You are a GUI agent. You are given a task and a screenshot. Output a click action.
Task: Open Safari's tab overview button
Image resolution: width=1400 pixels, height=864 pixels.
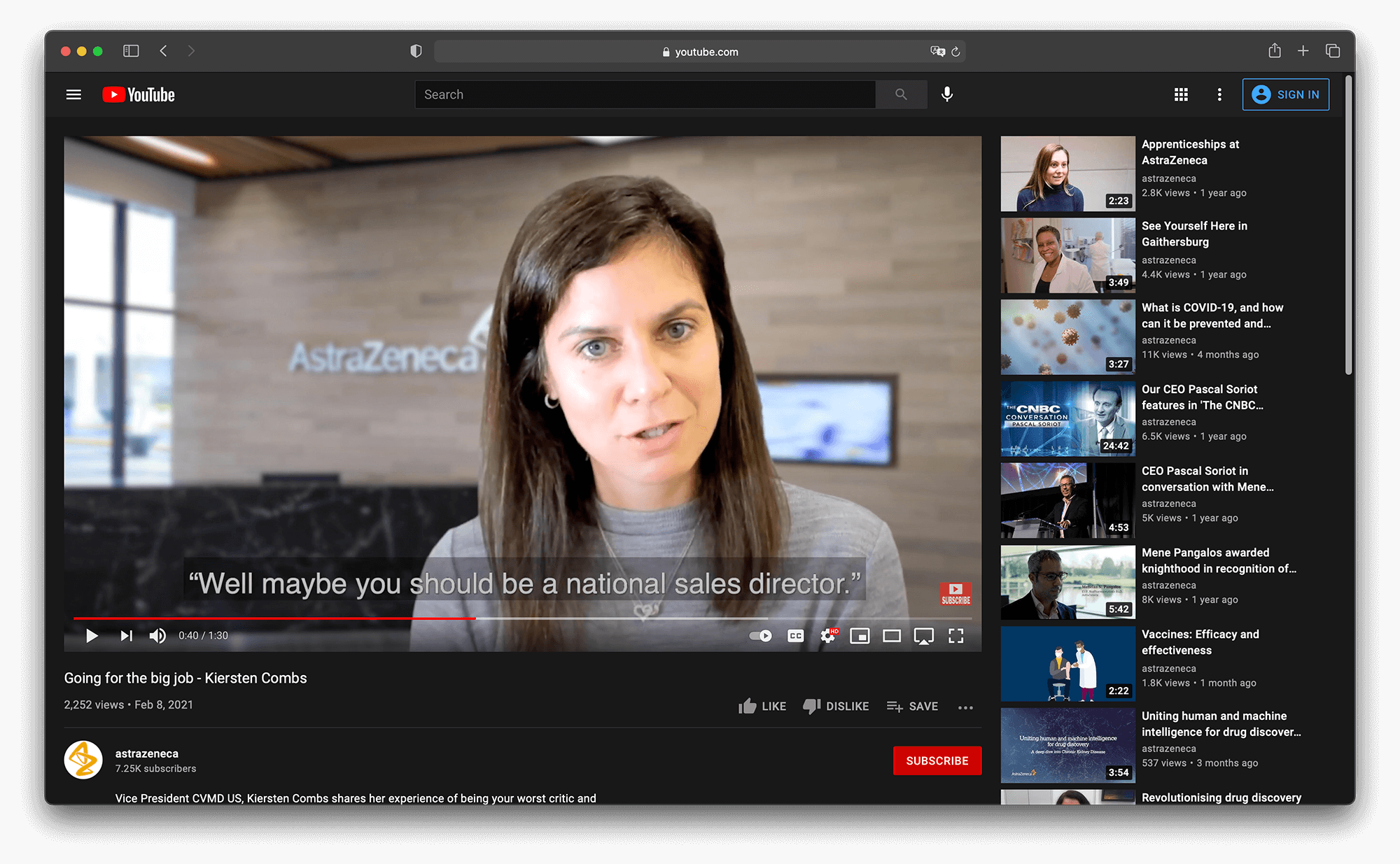pos(1332,51)
